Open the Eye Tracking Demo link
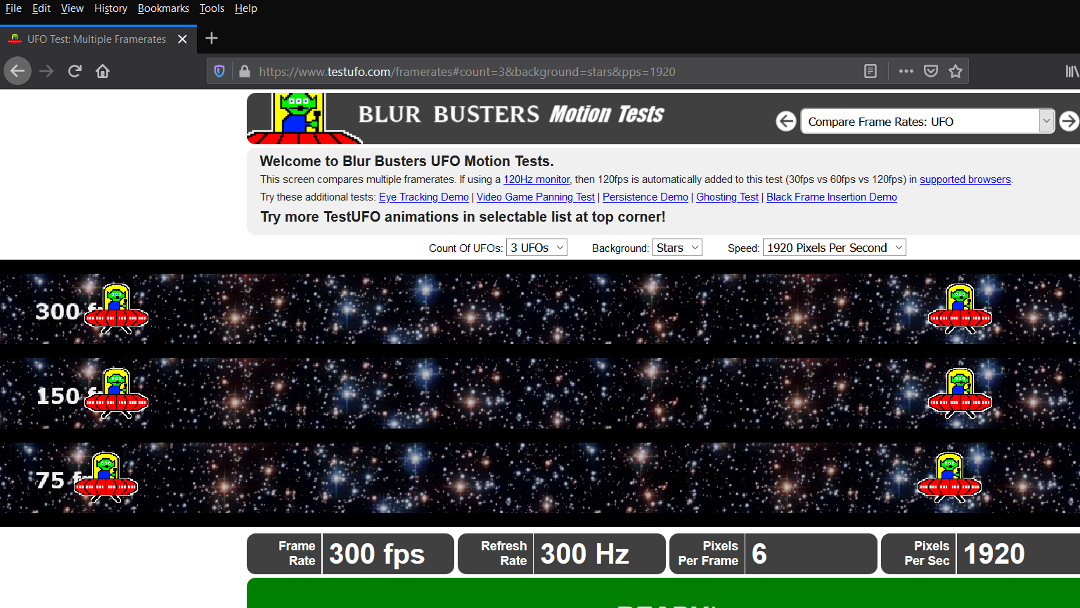The image size is (1080, 608). click(424, 197)
